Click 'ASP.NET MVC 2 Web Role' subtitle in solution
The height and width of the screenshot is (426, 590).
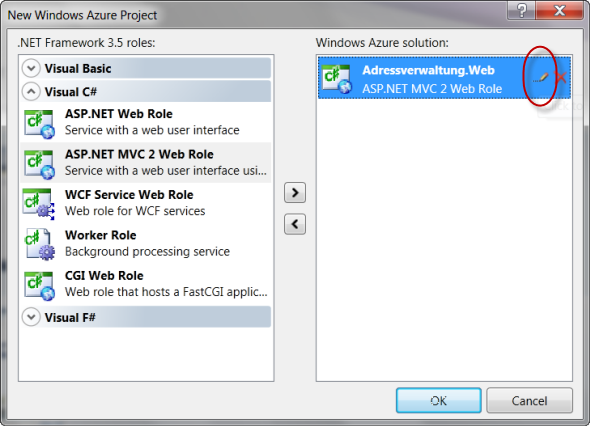(x=432, y=89)
